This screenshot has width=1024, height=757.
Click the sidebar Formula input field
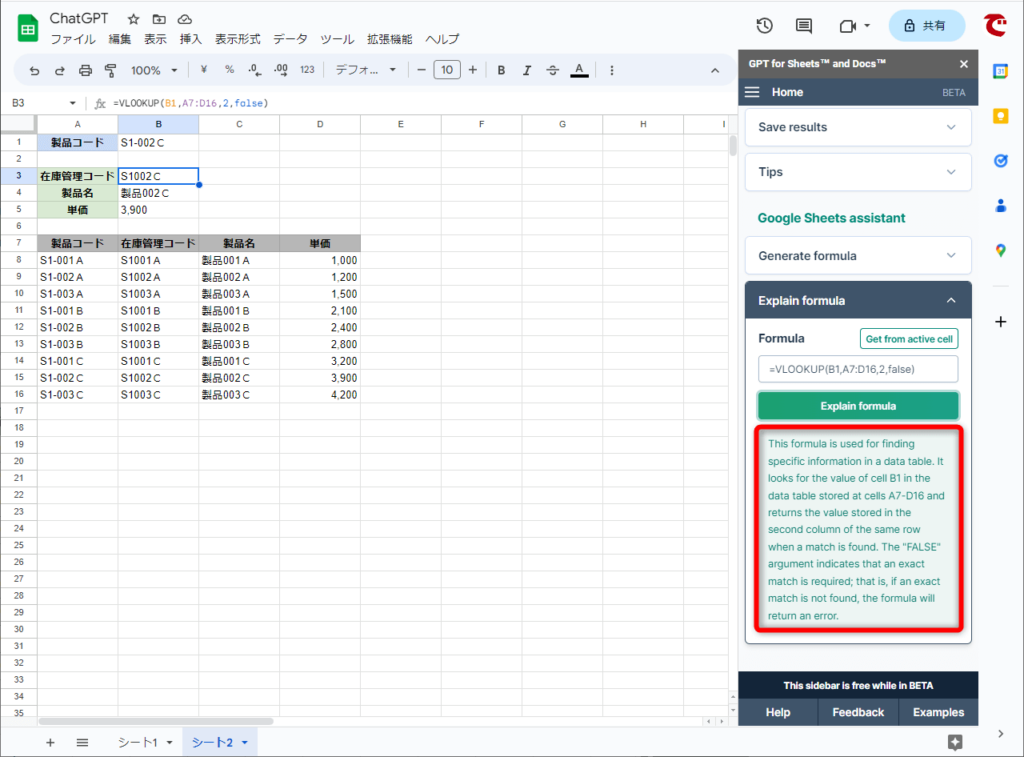tap(858, 369)
